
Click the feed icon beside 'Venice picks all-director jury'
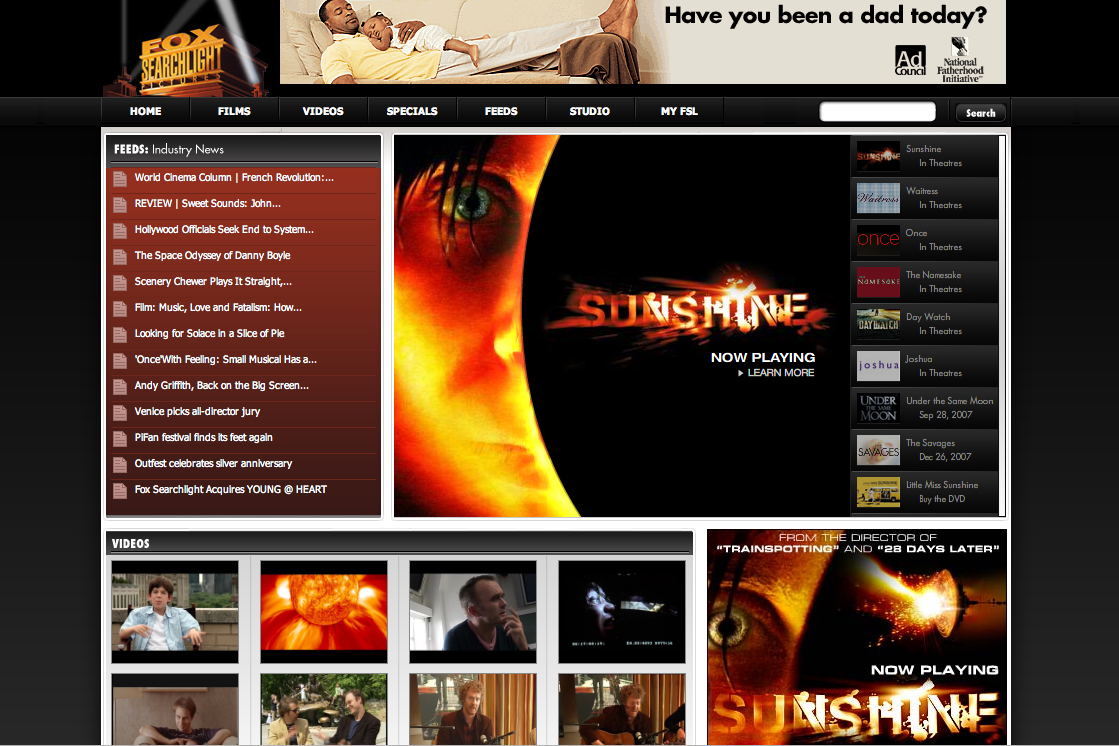pyautogui.click(x=122, y=411)
